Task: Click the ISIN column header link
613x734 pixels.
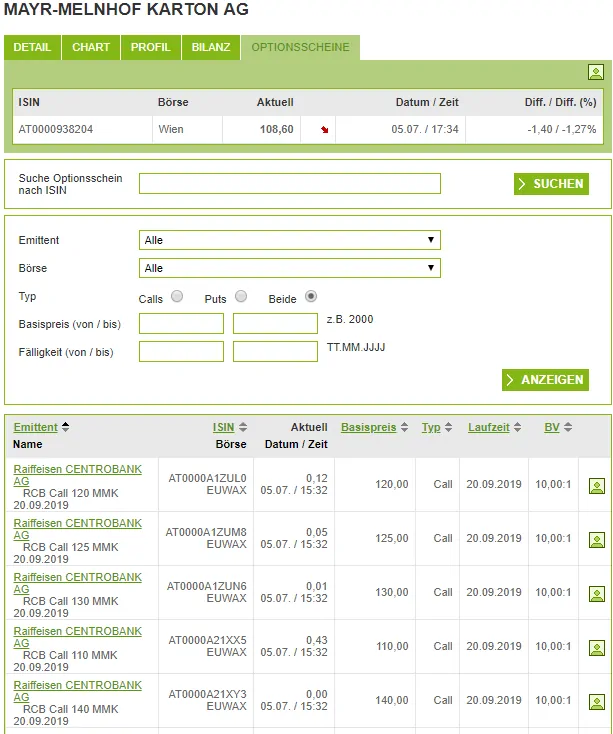Action: 223,427
